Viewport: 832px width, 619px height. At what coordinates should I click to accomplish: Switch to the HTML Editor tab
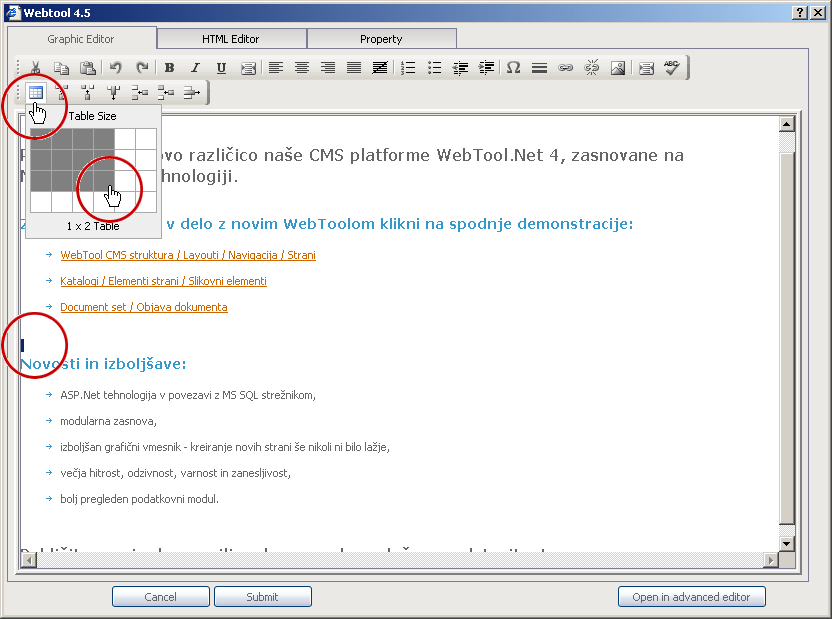click(x=230, y=39)
